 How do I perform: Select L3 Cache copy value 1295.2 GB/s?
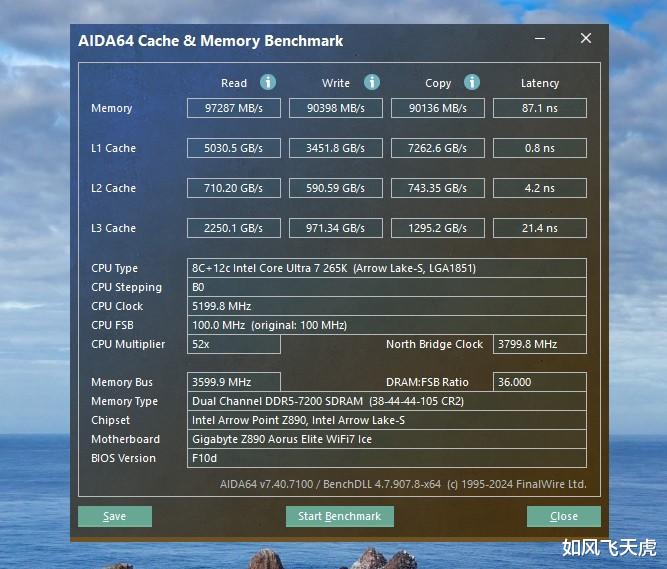click(x=438, y=228)
